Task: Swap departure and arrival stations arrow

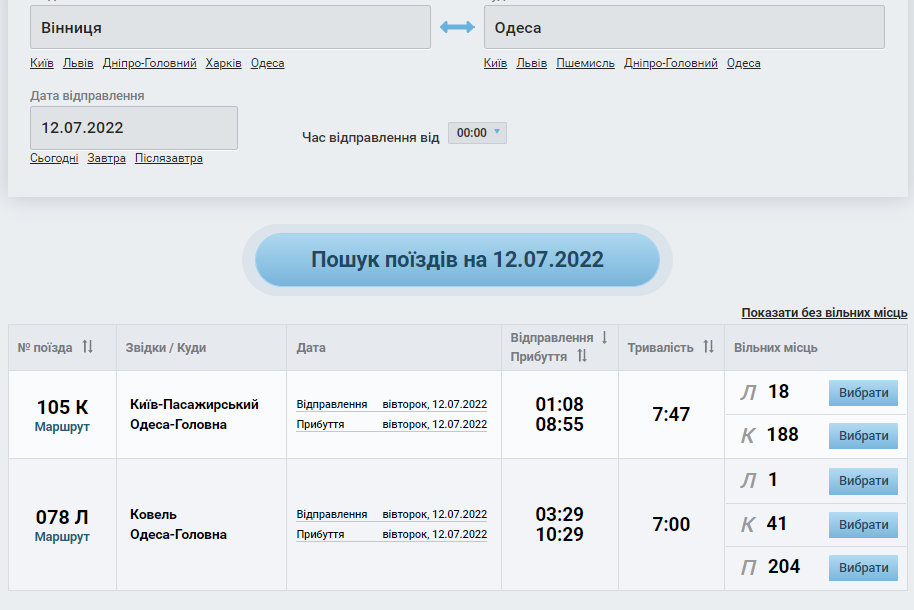Action: click(457, 28)
